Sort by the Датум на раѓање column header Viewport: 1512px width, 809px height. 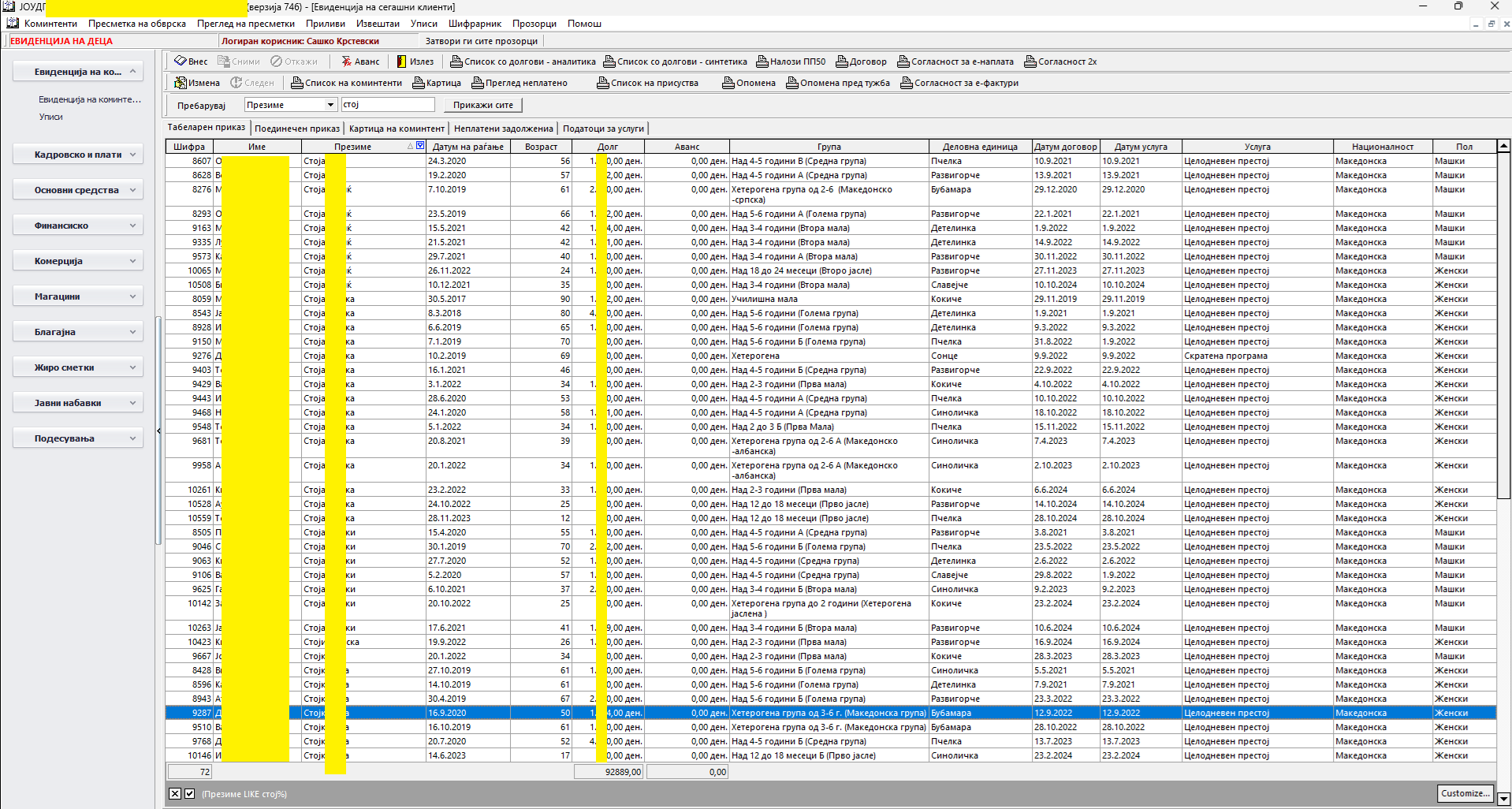click(467, 147)
